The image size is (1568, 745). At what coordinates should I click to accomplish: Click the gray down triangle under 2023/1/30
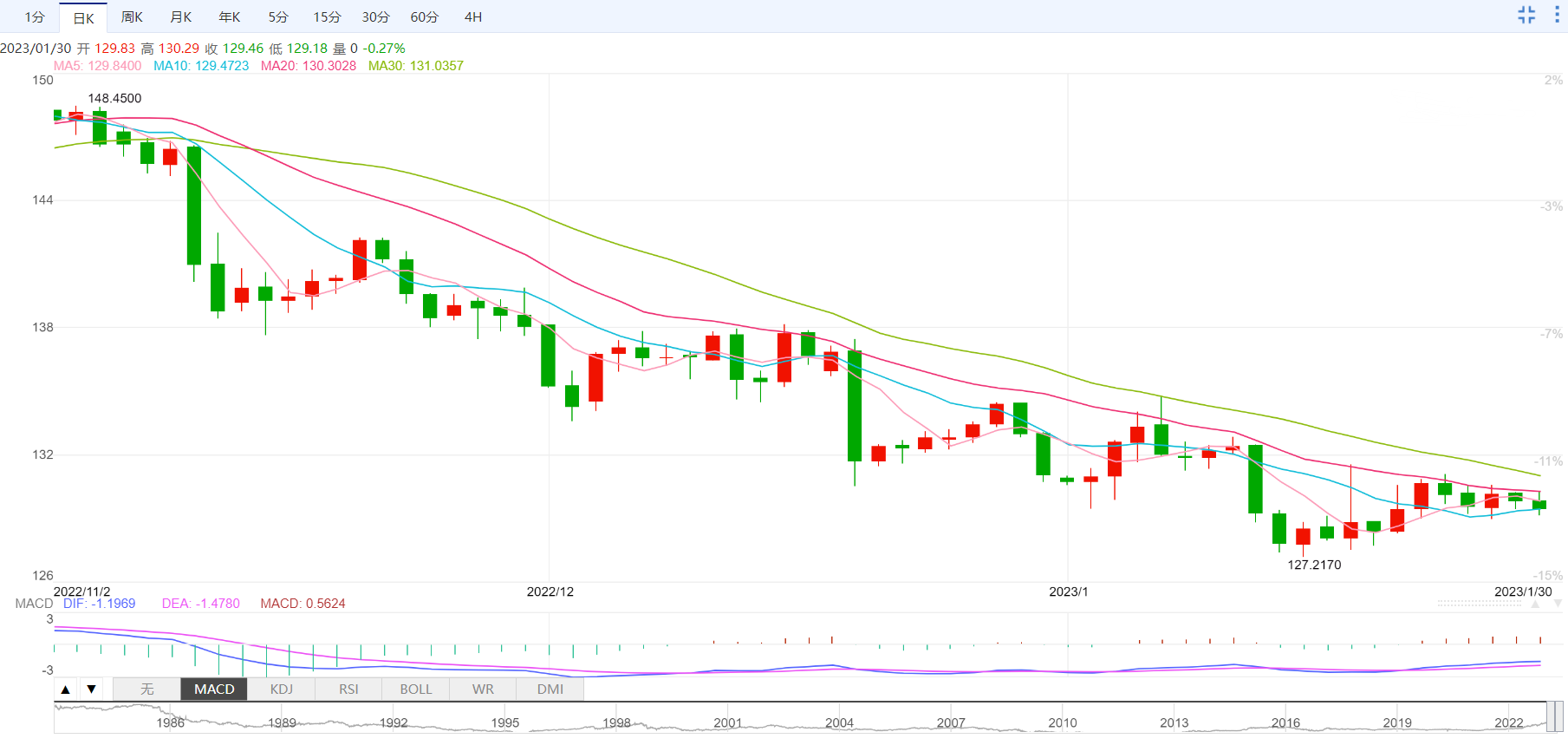pyautogui.click(x=1558, y=604)
